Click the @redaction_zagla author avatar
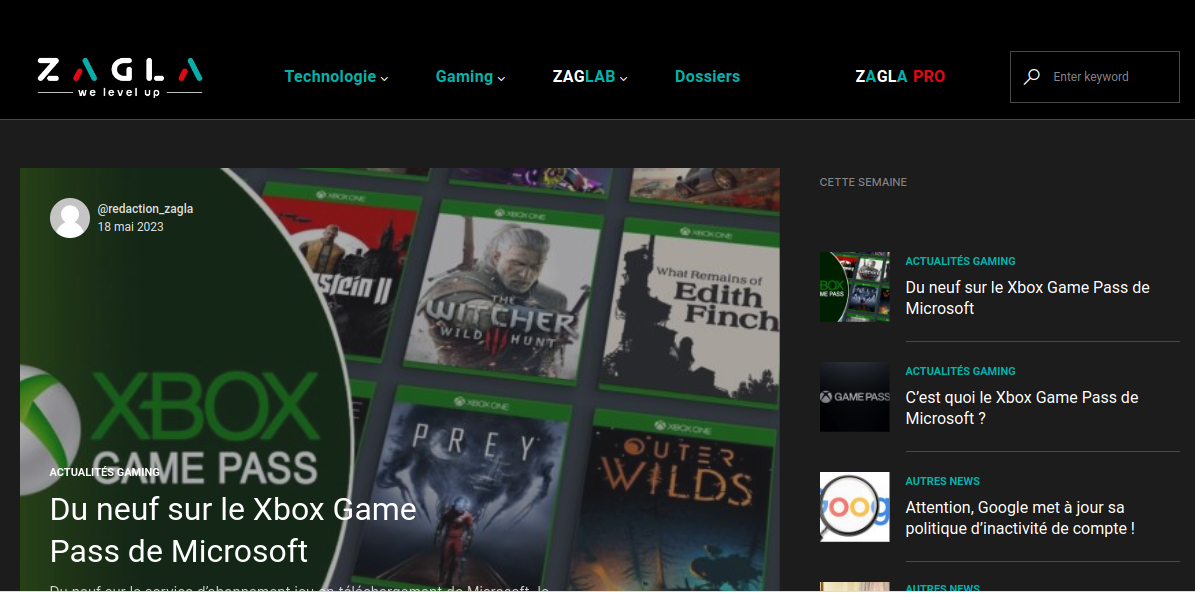Screen dimensions: 1195x595 [69, 218]
